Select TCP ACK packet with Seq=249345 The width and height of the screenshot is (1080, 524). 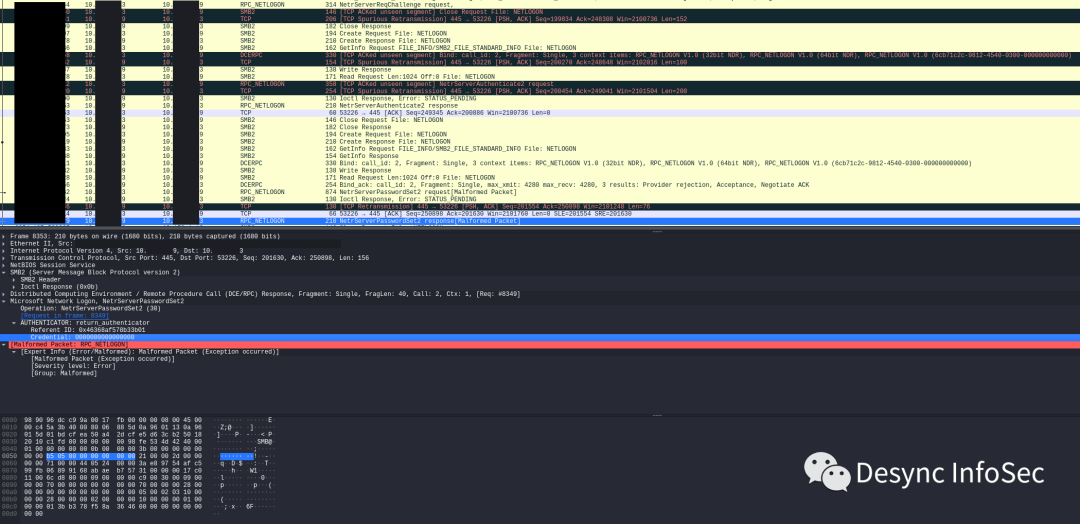pyautogui.click(x=540, y=113)
